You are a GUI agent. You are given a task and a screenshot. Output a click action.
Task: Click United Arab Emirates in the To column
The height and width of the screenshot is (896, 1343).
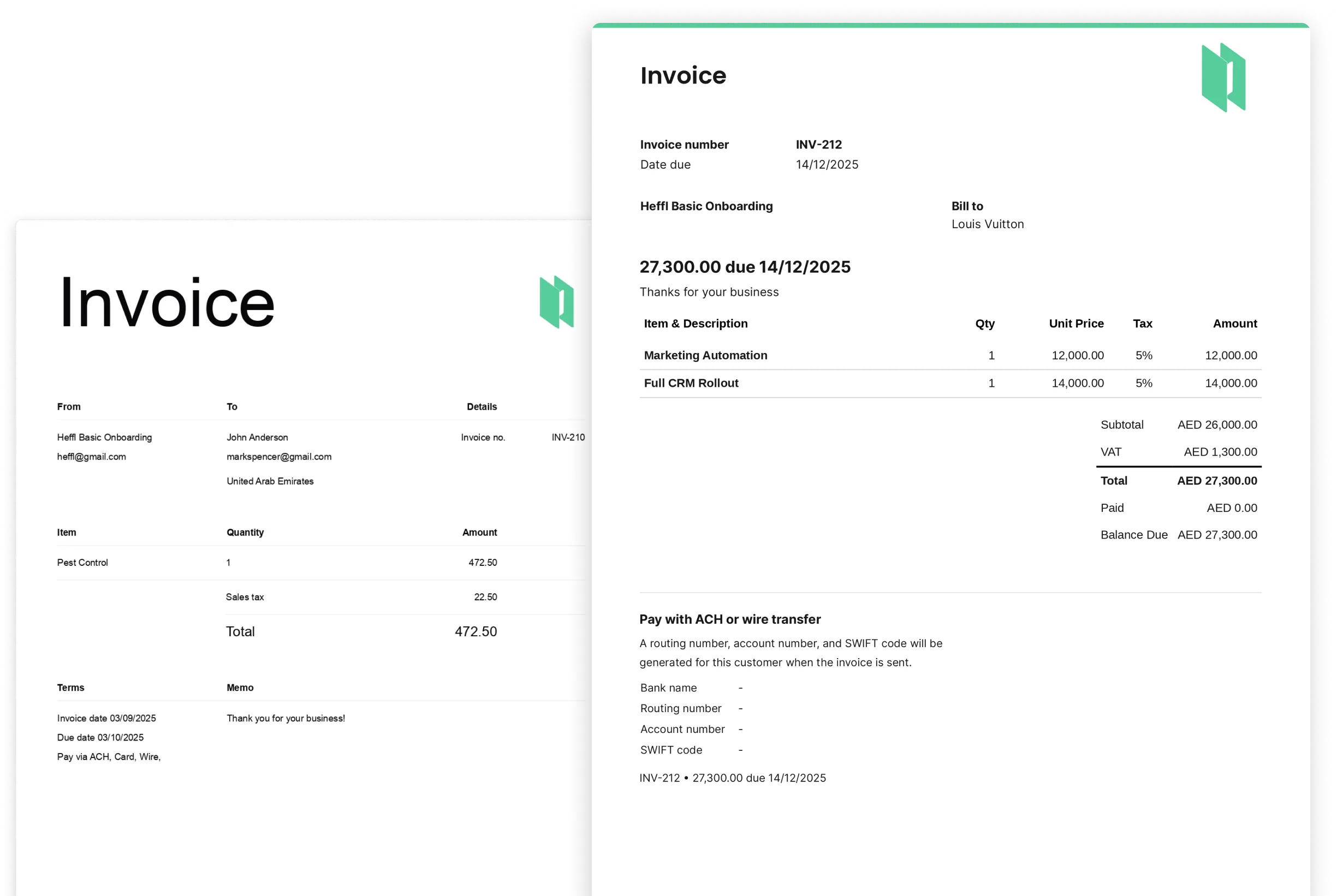point(270,481)
